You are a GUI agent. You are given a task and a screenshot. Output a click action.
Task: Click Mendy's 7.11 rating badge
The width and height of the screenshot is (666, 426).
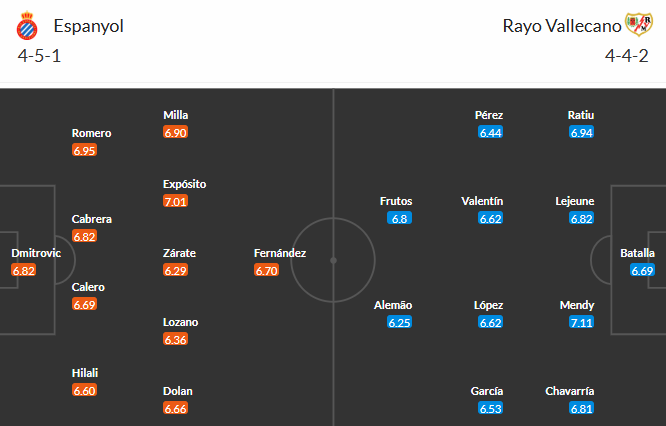581,322
